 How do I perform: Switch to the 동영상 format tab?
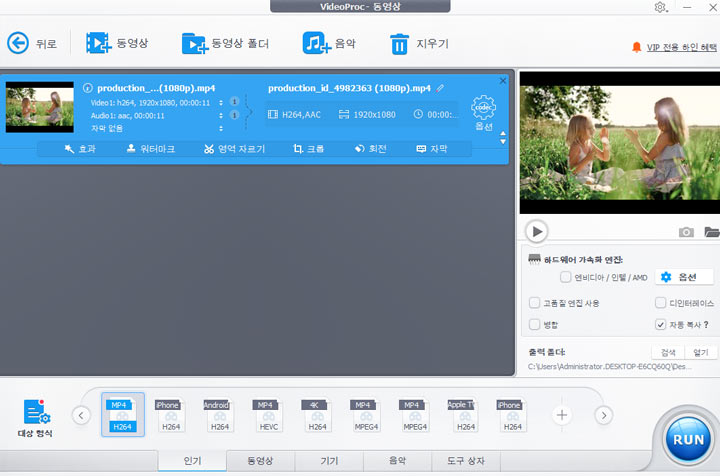pyautogui.click(x=260, y=460)
